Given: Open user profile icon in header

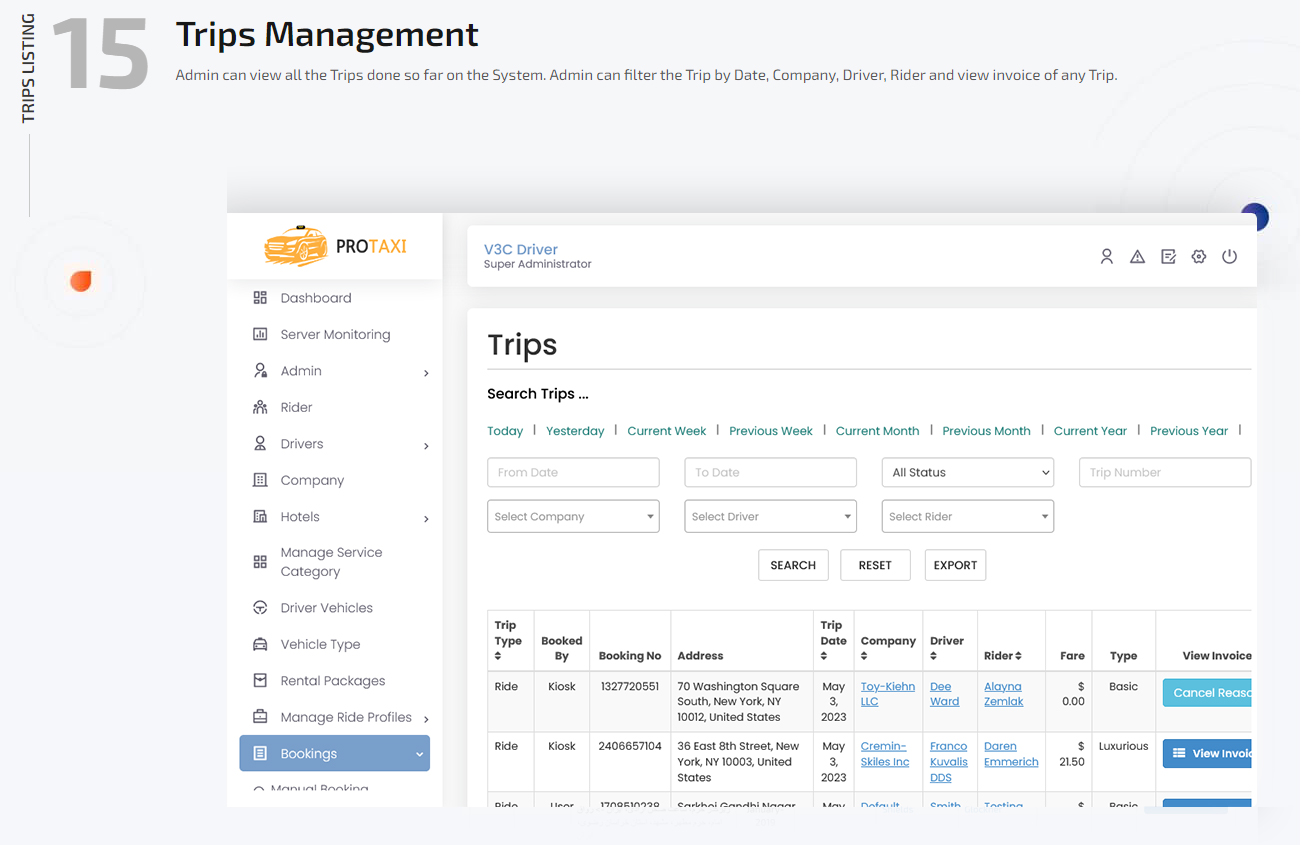Looking at the screenshot, I should click(x=1106, y=257).
